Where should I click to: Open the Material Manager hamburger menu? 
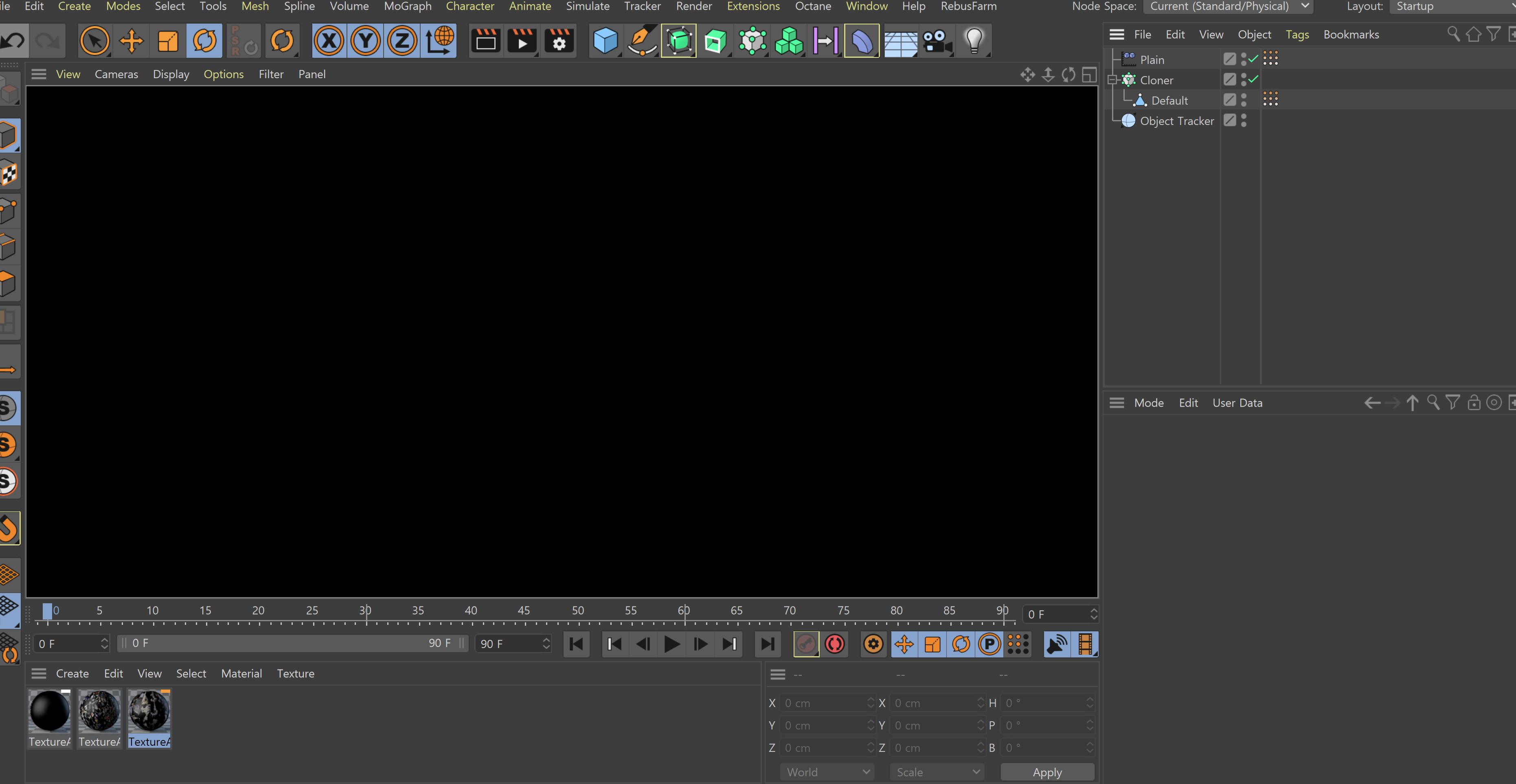pos(39,673)
